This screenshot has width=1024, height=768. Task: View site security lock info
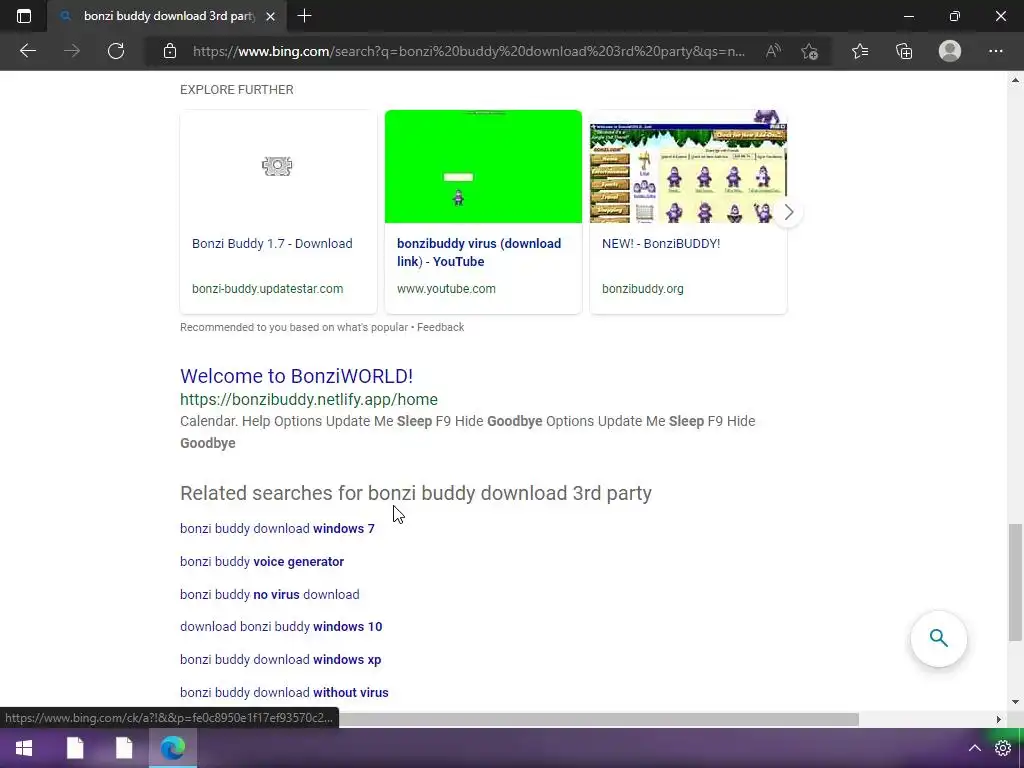coord(170,51)
